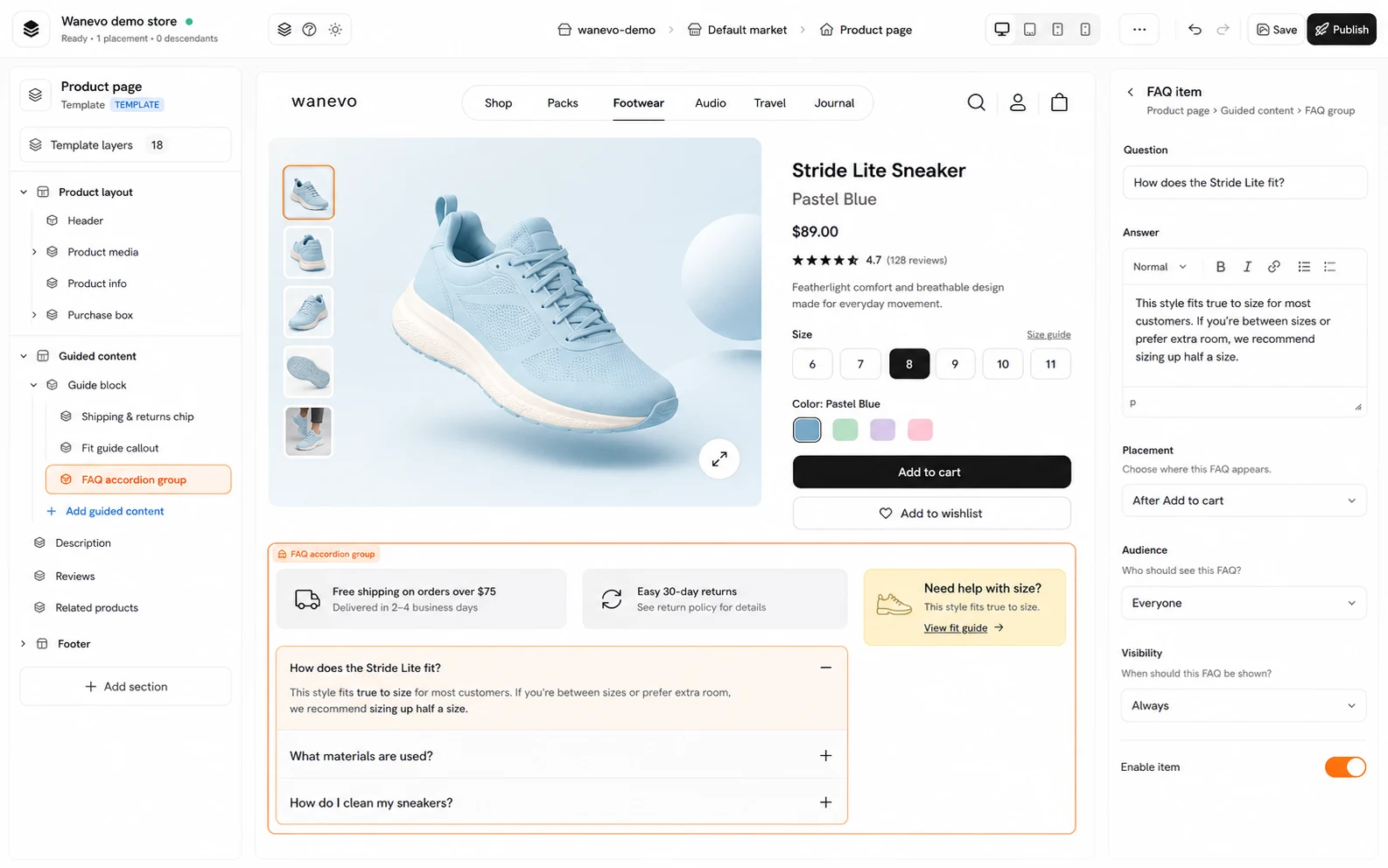Open the Journal navigation tab
Screen dimensions: 1388x868
tap(834, 103)
